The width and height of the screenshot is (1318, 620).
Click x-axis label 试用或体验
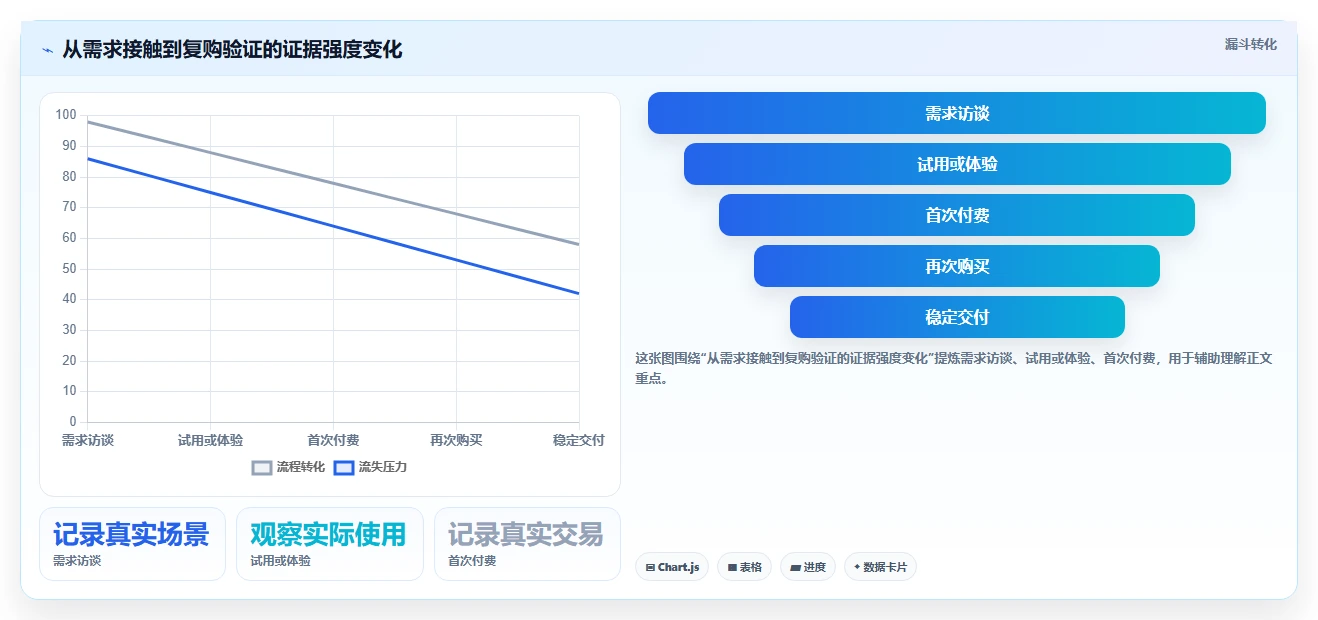tap(210, 440)
